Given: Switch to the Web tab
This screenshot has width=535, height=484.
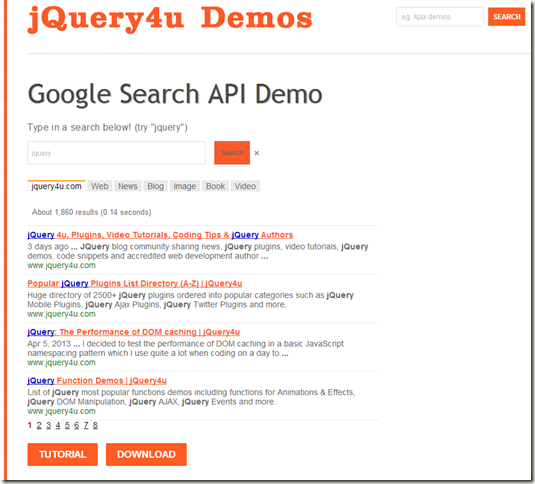Looking at the screenshot, I should (100, 186).
